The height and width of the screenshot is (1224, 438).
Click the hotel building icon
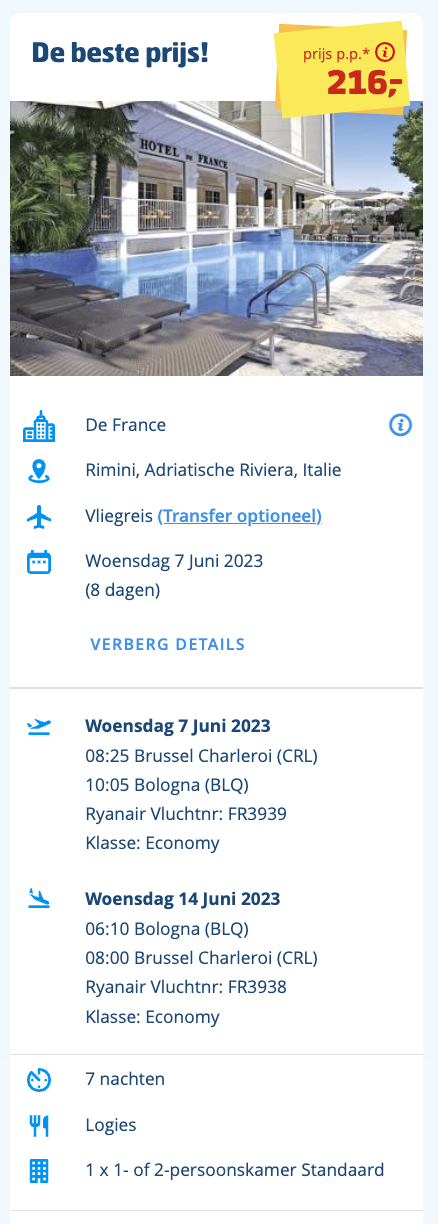(39, 426)
